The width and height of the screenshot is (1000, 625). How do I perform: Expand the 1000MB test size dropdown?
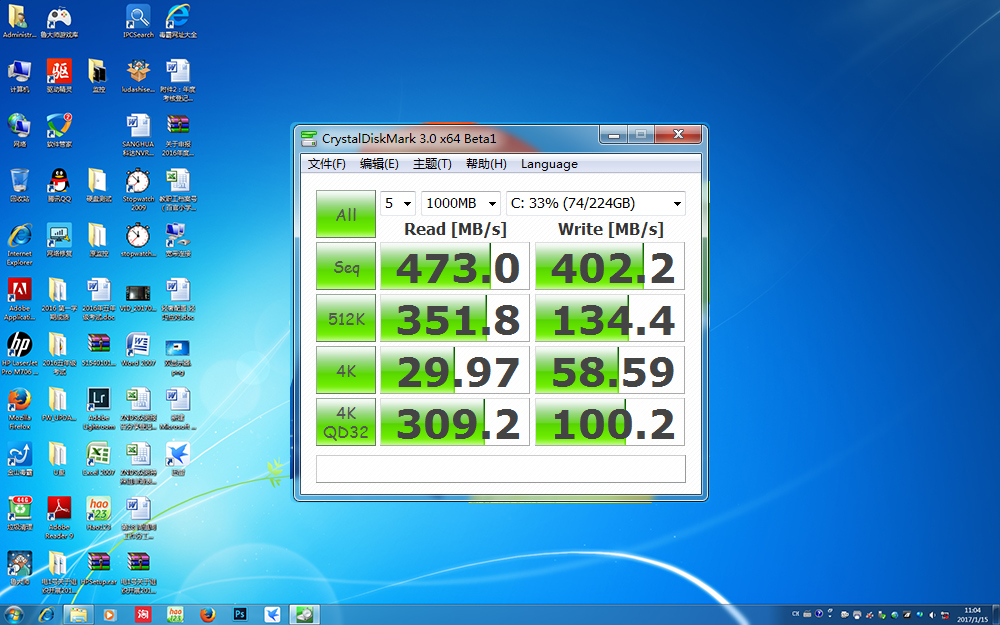[x=460, y=203]
